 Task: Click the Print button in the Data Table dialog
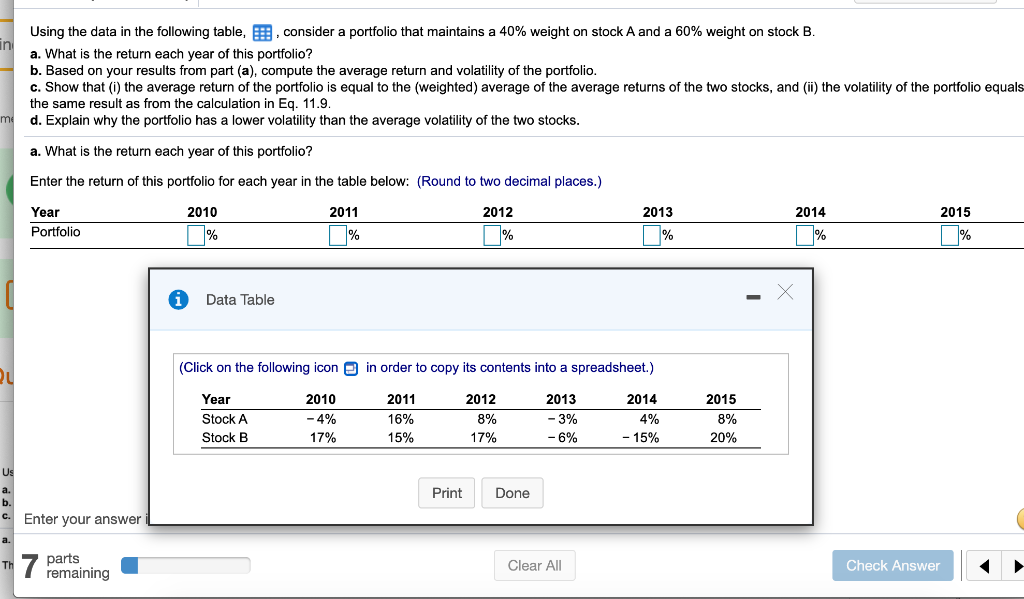446,493
